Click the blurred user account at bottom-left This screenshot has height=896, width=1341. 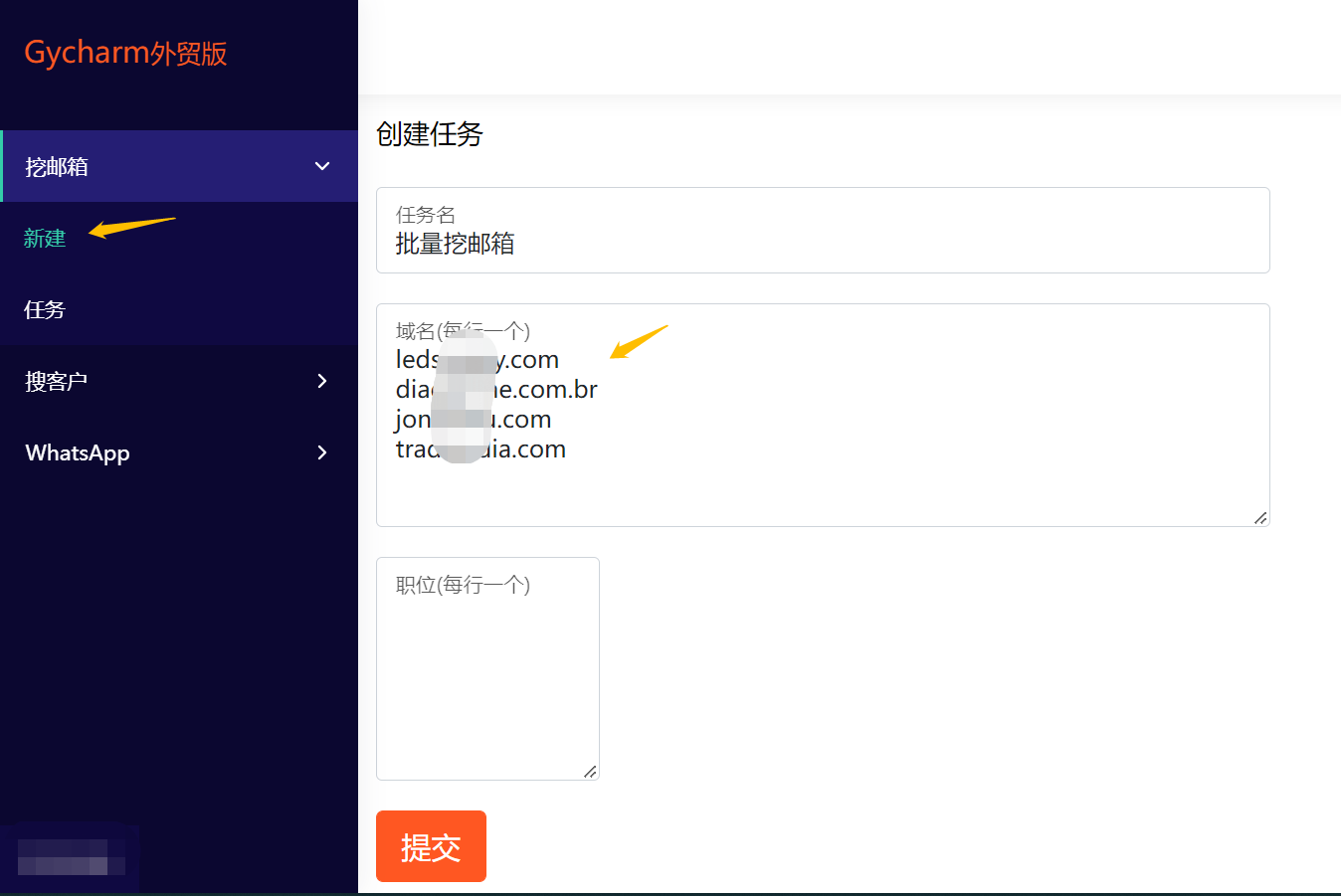(70, 857)
